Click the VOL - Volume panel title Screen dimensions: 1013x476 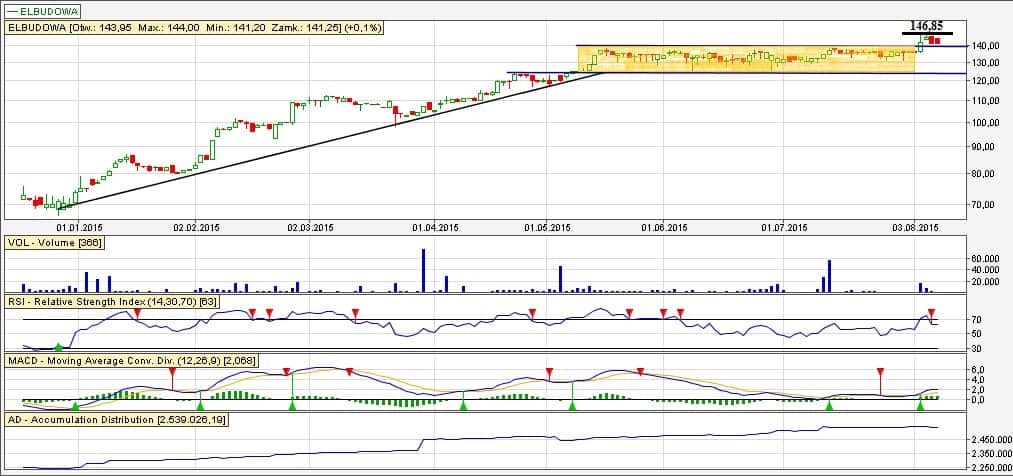(55, 242)
